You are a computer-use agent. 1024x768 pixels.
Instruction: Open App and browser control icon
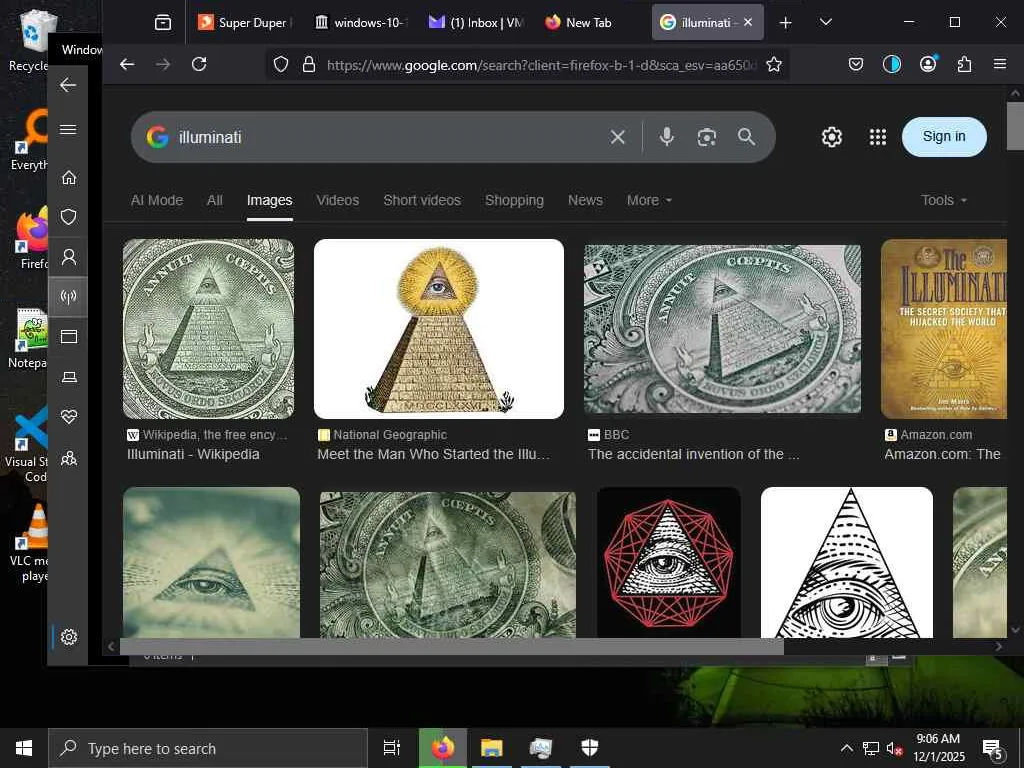click(x=69, y=336)
